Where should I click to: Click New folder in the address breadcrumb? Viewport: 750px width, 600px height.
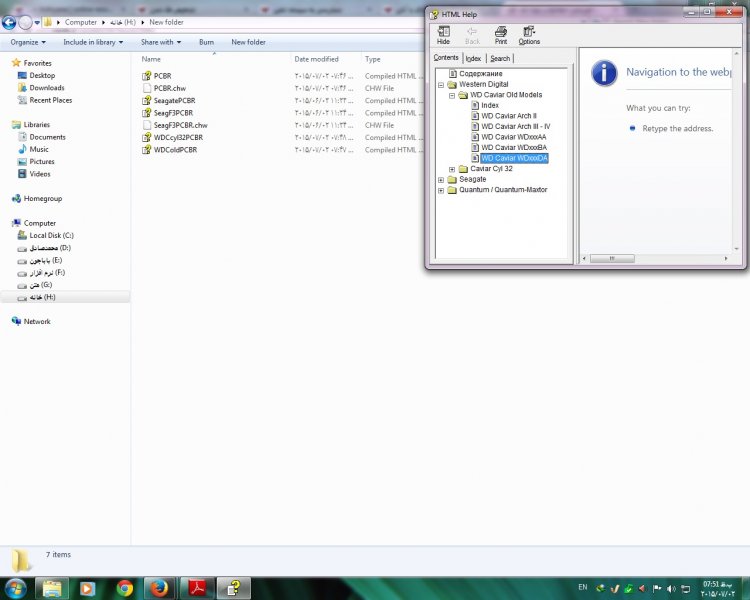coord(166,22)
